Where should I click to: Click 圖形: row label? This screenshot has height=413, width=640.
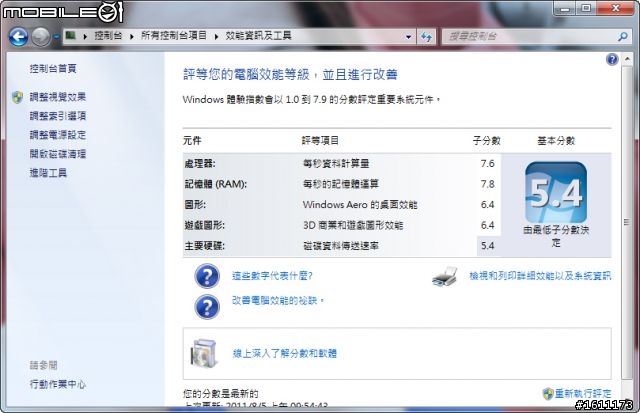coord(195,204)
